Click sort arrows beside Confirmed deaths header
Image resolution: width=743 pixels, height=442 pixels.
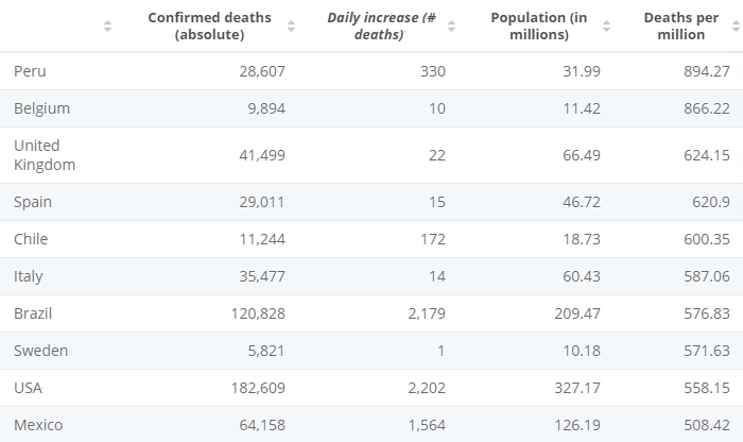click(x=291, y=26)
